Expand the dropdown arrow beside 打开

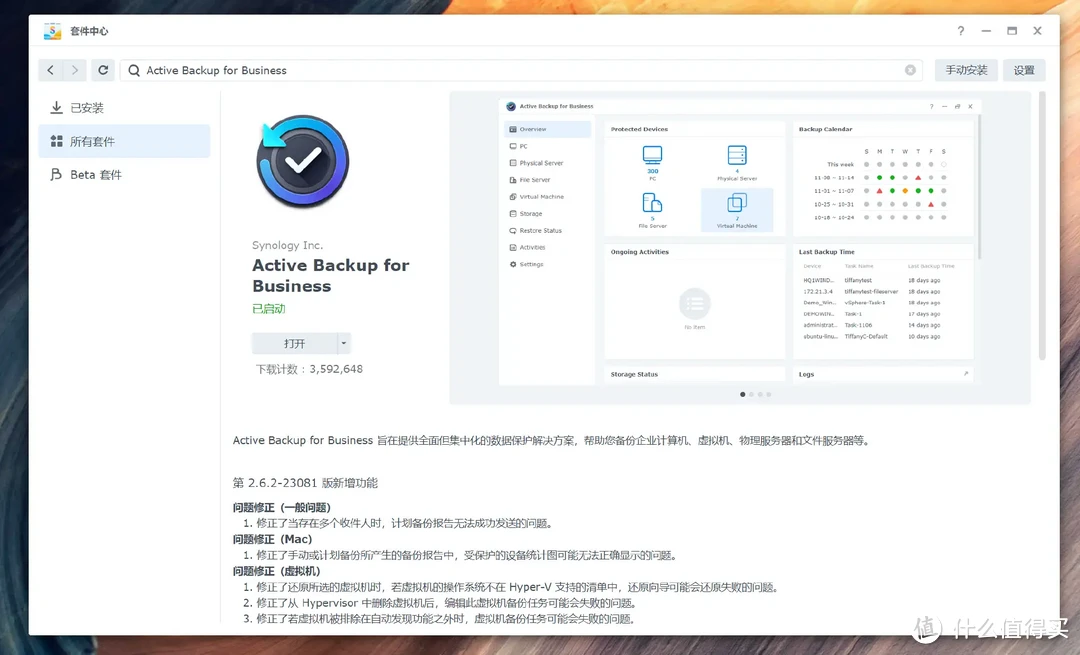(x=344, y=343)
